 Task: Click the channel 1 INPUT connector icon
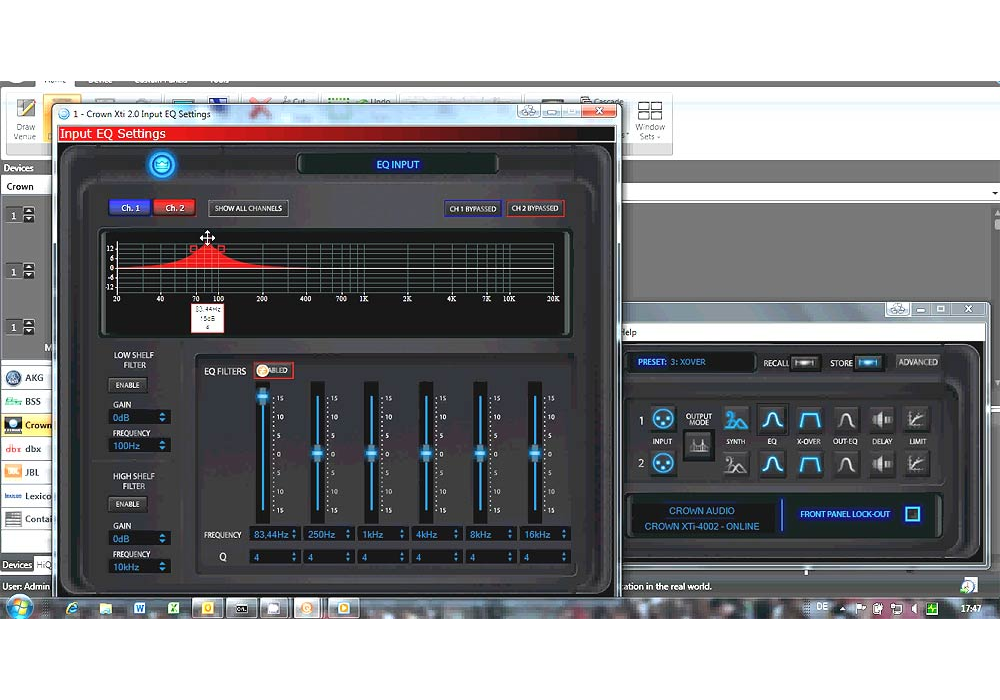click(663, 419)
